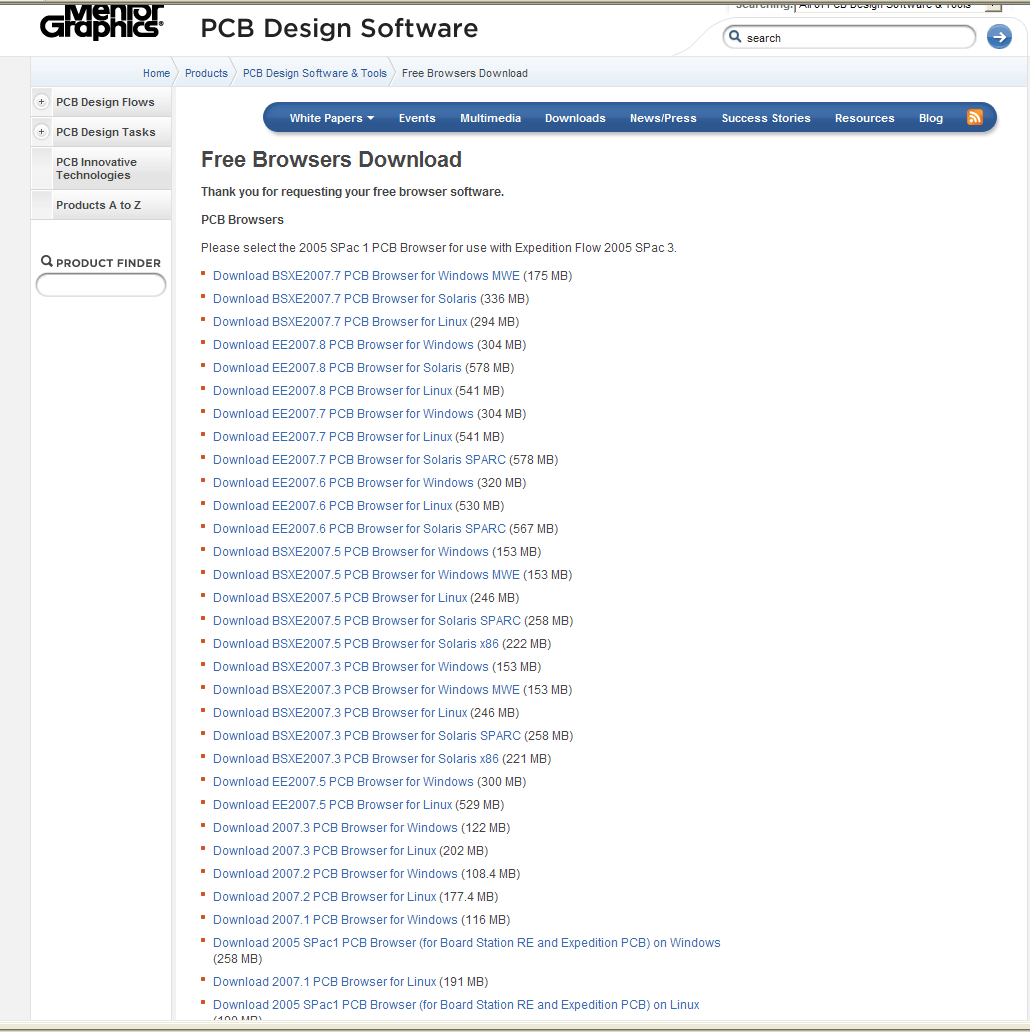Download EE2007.6 PCB Browser for Windows
Viewport: 1030px width, 1032px height.
click(343, 483)
